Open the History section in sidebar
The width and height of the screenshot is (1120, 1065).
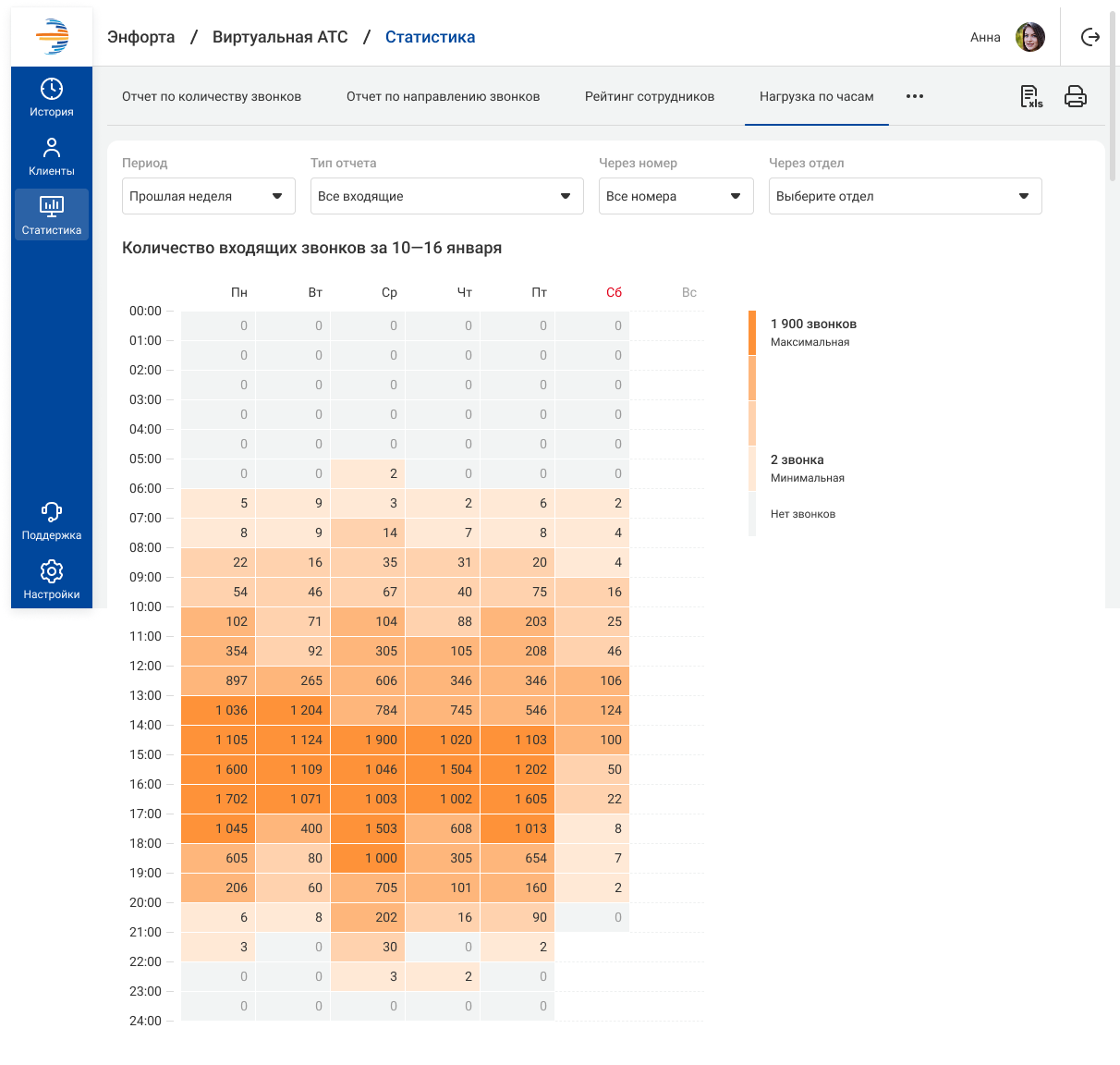(52, 97)
